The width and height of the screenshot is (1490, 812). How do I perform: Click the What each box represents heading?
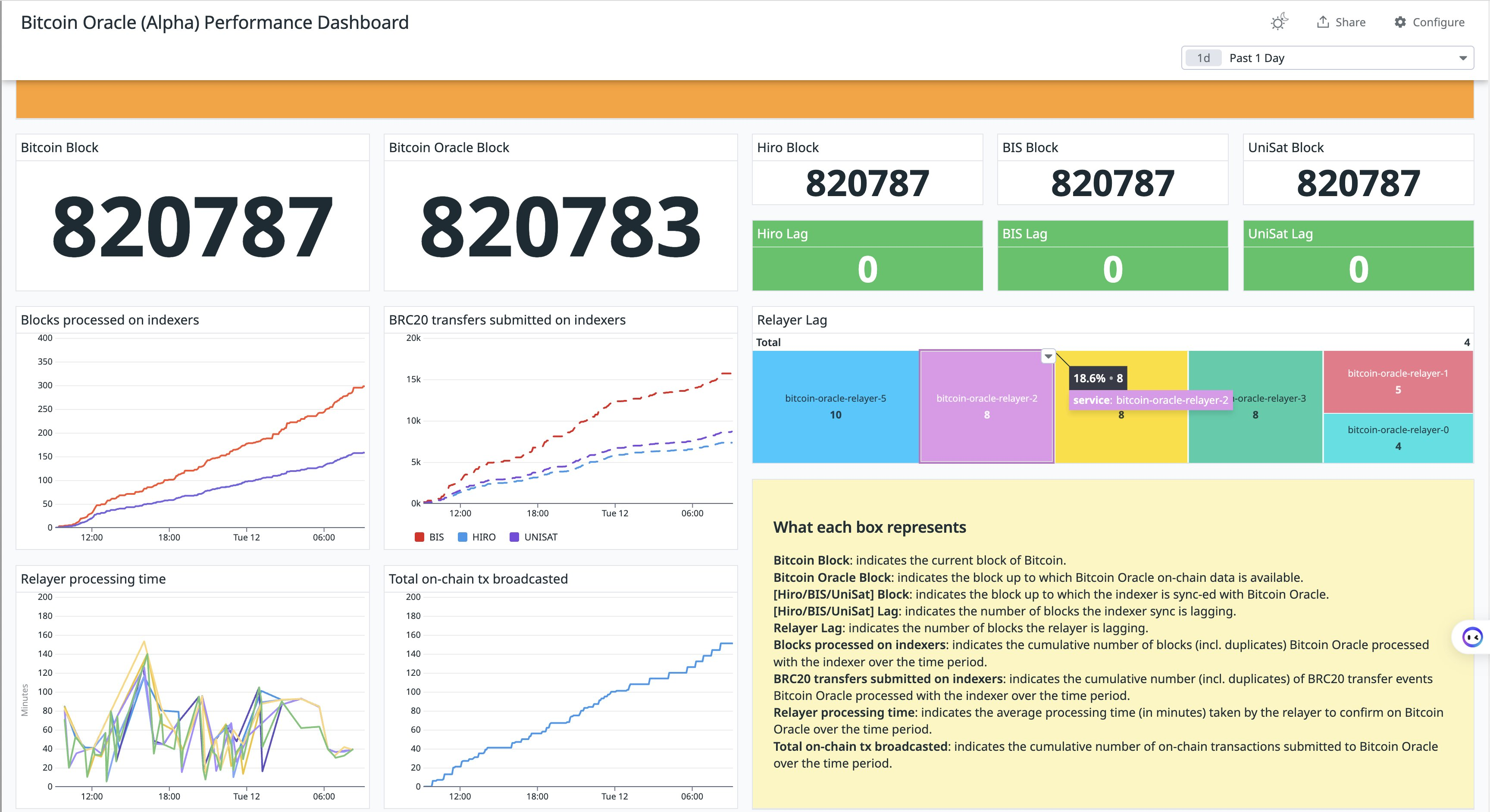pos(869,527)
